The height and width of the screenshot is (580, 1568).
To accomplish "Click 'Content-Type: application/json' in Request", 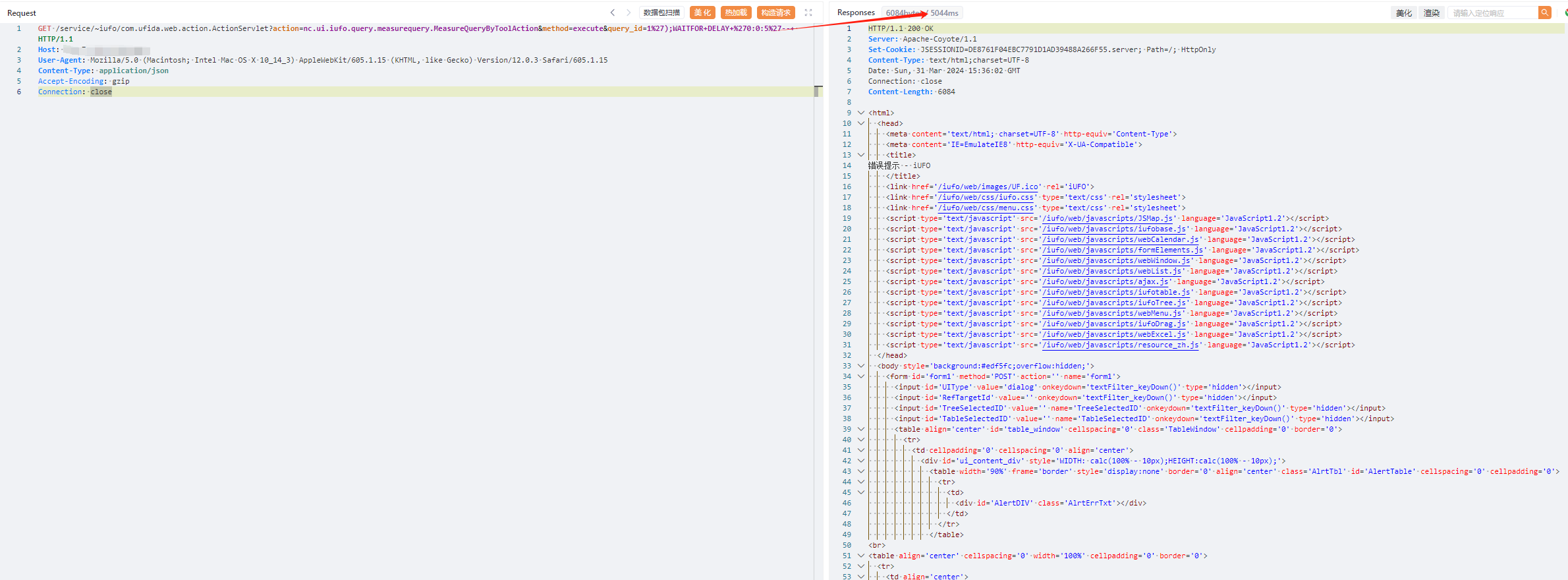I will pyautogui.click(x=103, y=71).
